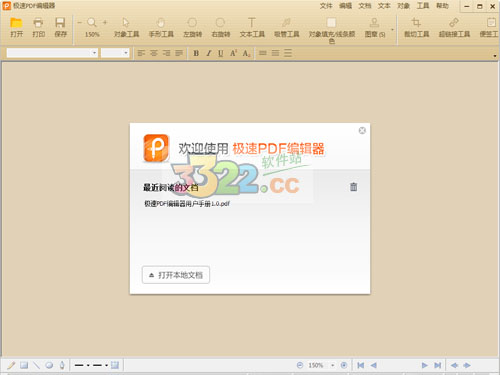The height and width of the screenshot is (375, 500).
Task: Open a file with the 打开 folder icon
Action: (x=16, y=27)
